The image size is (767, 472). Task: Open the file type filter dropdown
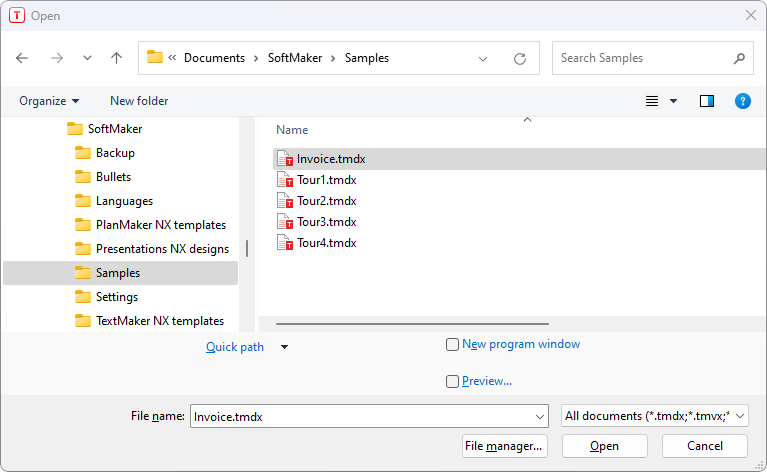click(x=654, y=416)
